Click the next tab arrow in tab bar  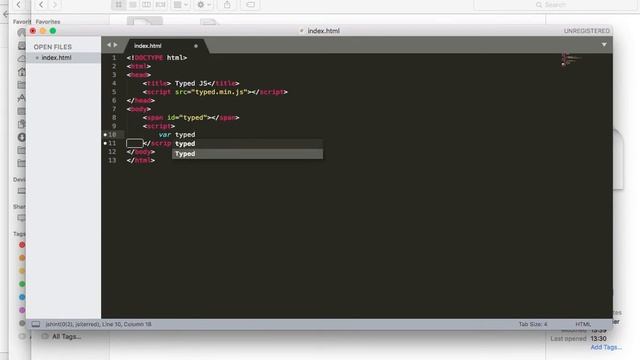click(116, 45)
